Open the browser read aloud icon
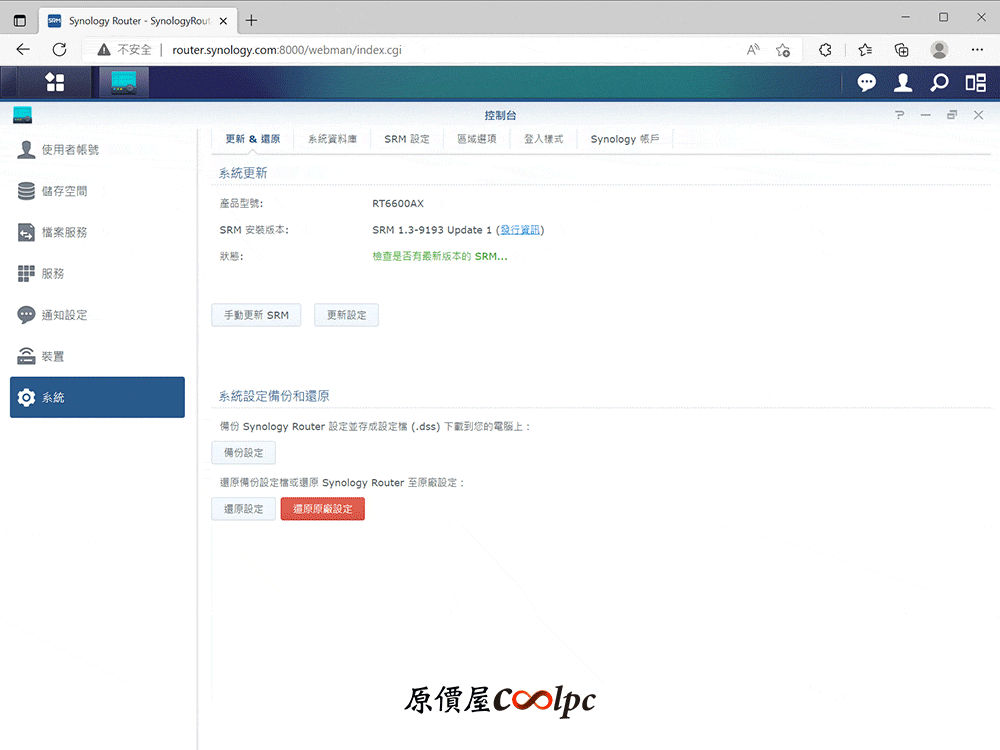The width and height of the screenshot is (1000, 750). (x=753, y=50)
